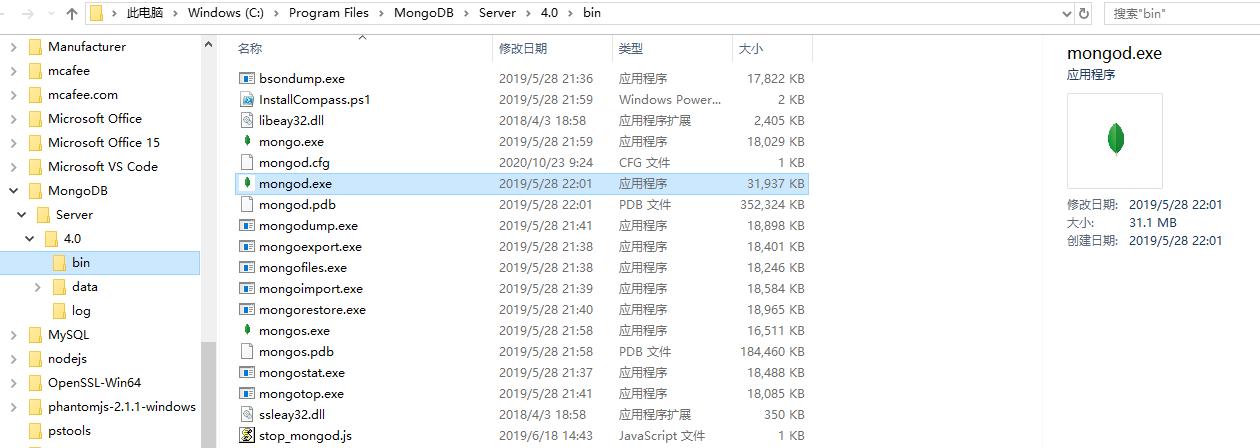Image resolution: width=1260 pixels, height=448 pixels.
Task: Click the forward arrow in navigation bar
Action: (26, 14)
